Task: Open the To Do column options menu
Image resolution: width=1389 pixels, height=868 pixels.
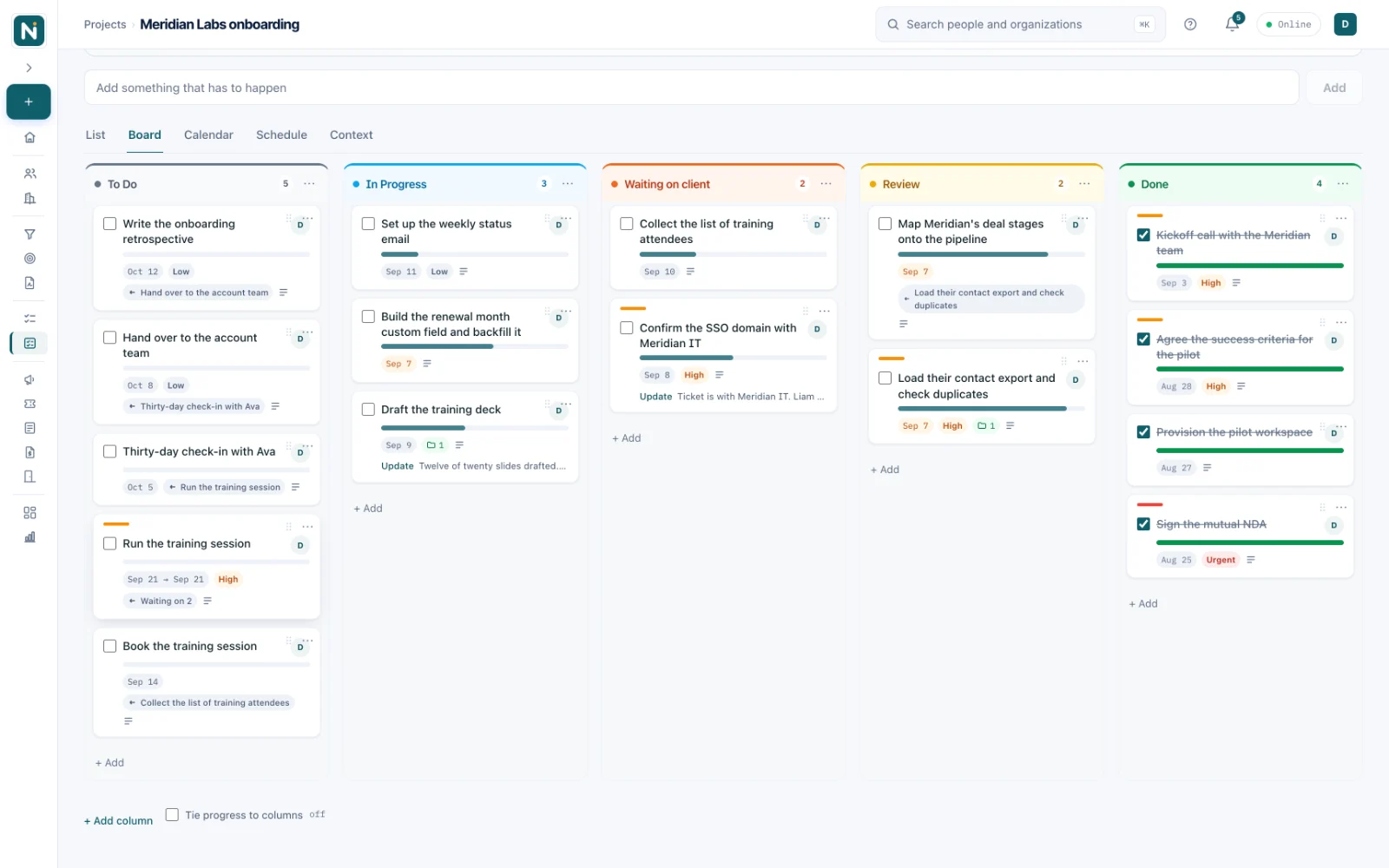Action: (309, 184)
